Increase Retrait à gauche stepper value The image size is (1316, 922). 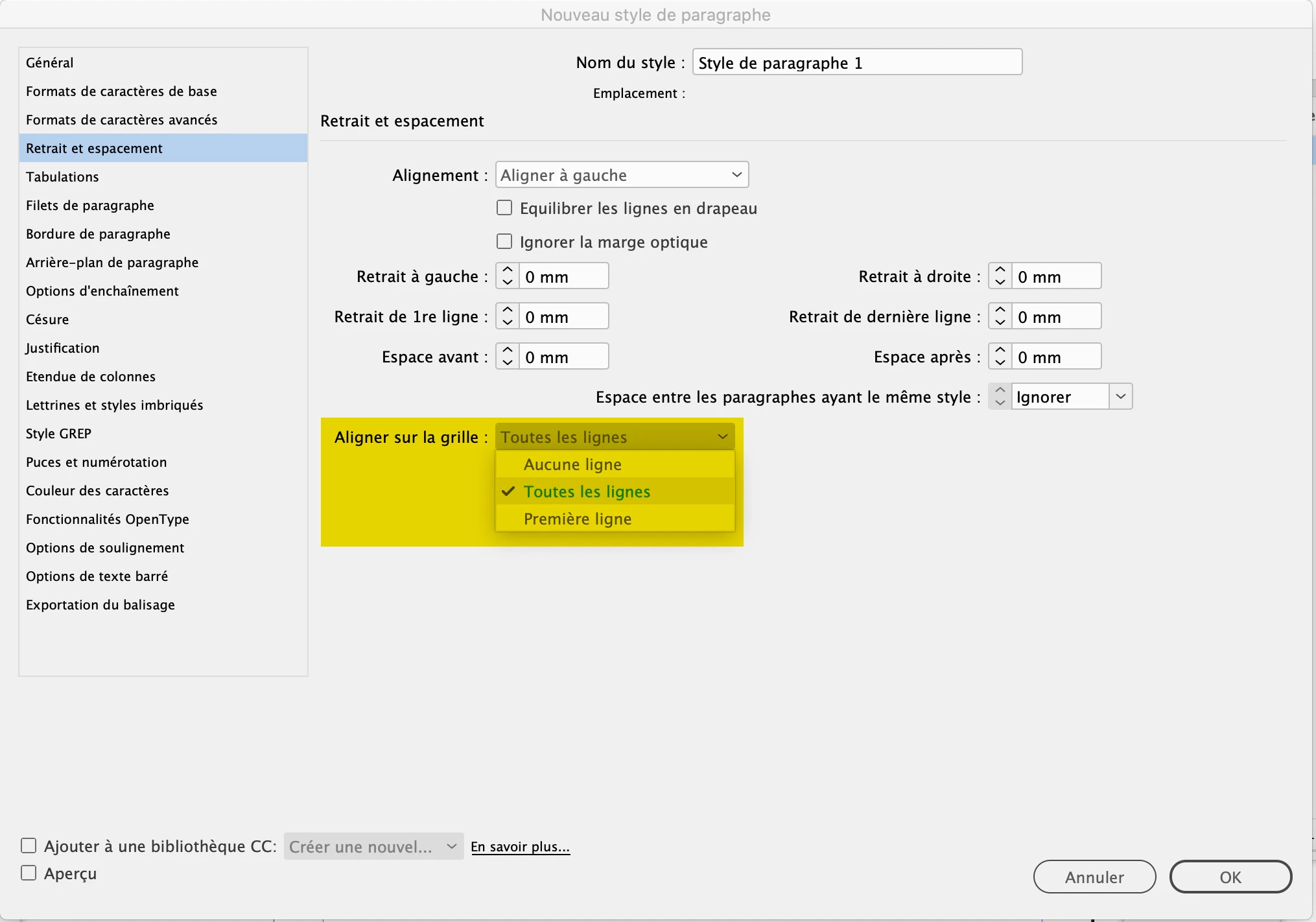pyautogui.click(x=508, y=270)
